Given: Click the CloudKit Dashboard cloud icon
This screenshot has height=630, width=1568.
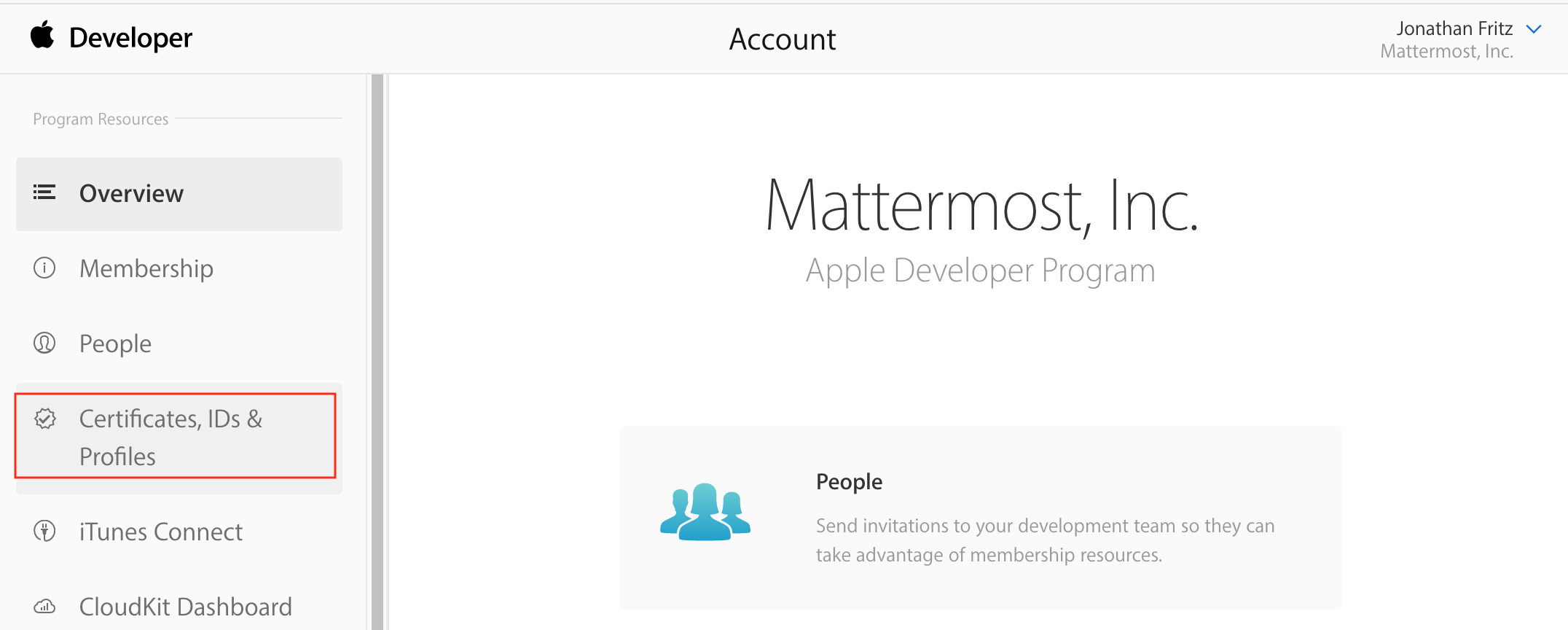Looking at the screenshot, I should coord(44,607).
